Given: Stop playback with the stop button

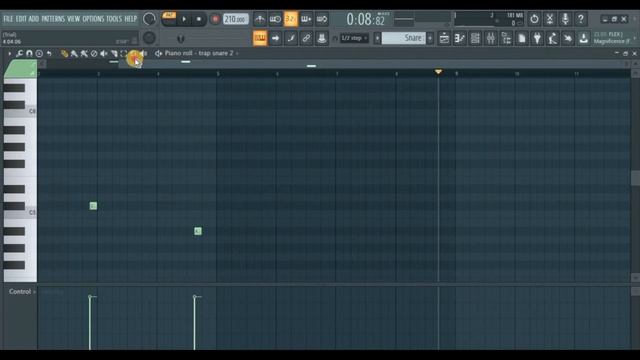Looking at the screenshot, I should (199, 19).
